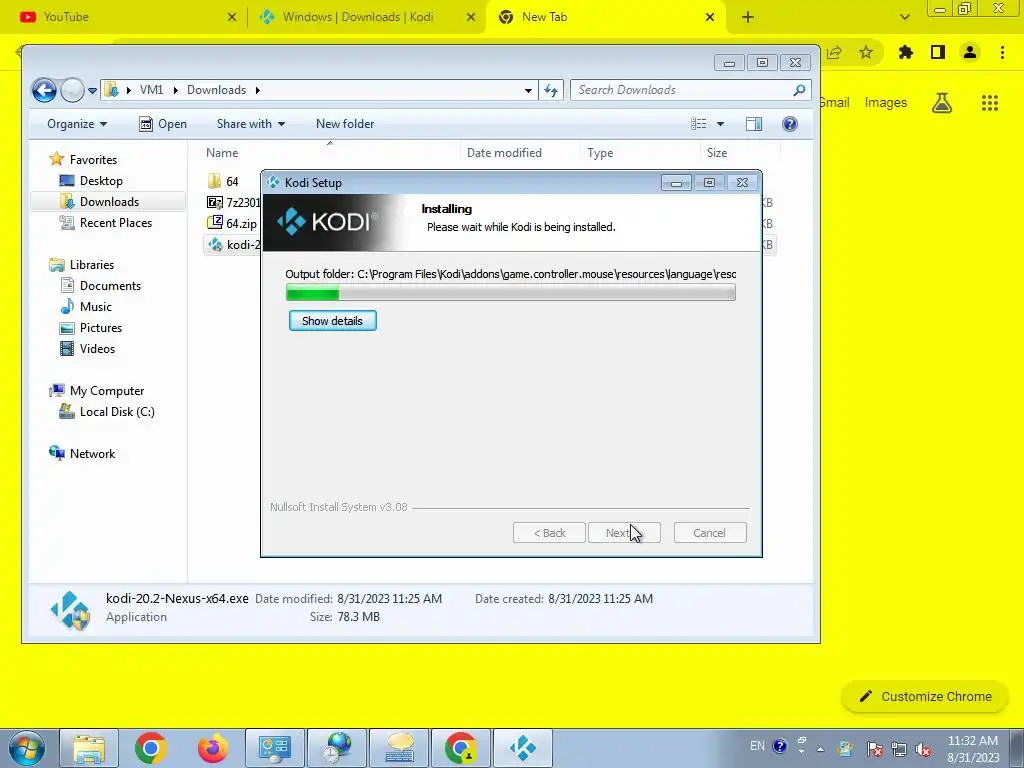Screen dimensions: 1024x768
Task: Open Search Labs flask icon
Action: click(942, 103)
